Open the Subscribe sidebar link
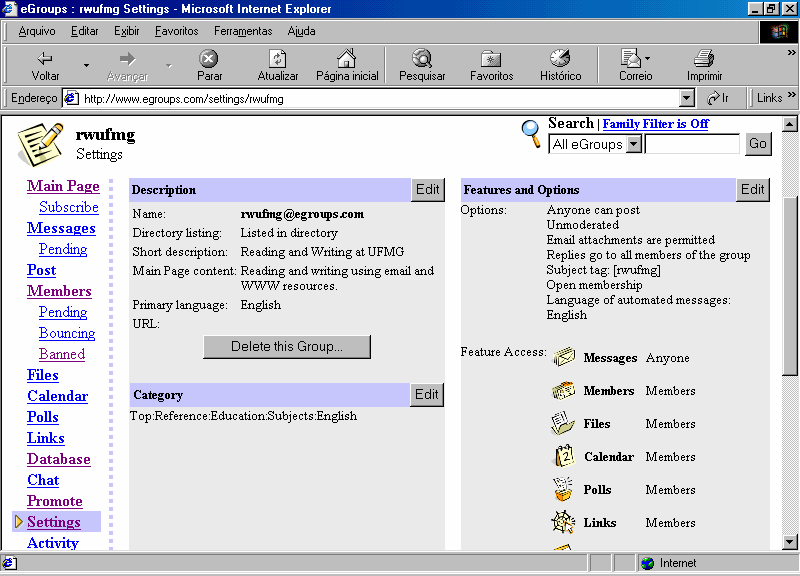This screenshot has width=800, height=576. [x=69, y=207]
